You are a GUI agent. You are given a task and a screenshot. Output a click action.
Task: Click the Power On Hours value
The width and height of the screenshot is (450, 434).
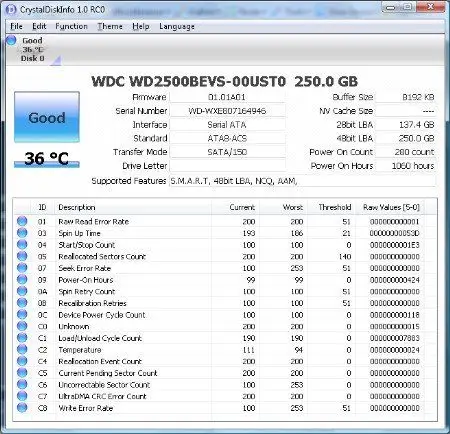[405, 166]
